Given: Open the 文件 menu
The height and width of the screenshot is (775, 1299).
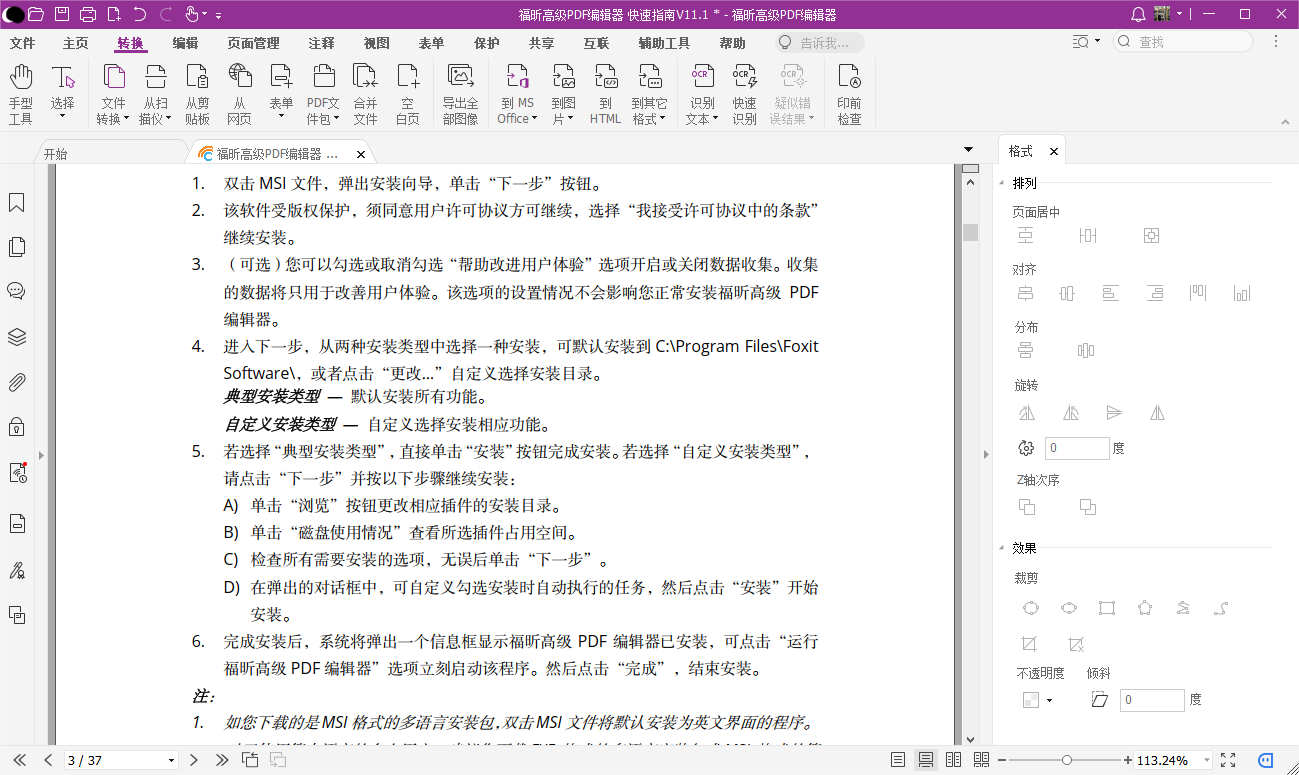Looking at the screenshot, I should pyautogui.click(x=22, y=43).
